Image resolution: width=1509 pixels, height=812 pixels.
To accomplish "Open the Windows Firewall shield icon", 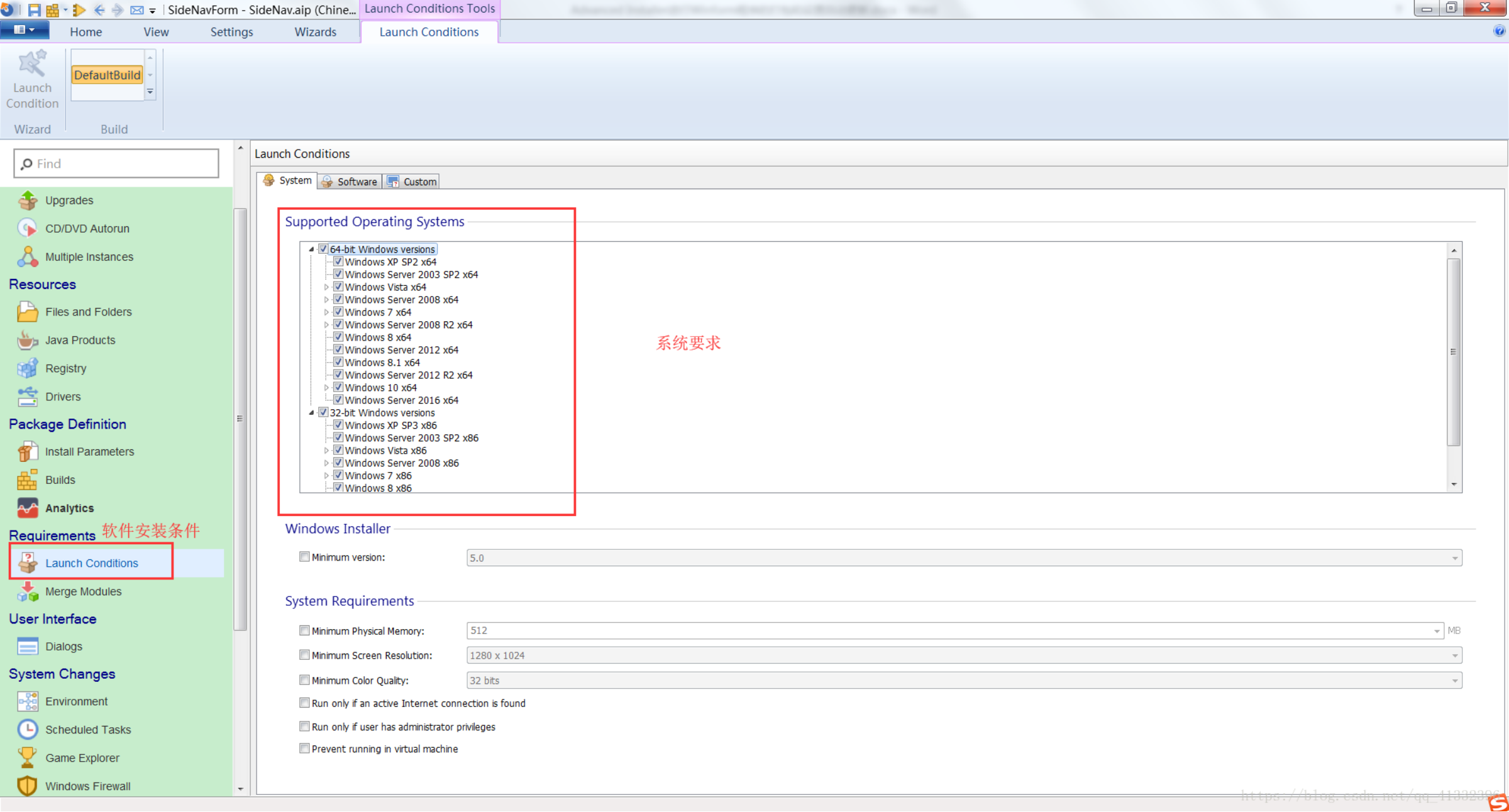I will click(28, 786).
